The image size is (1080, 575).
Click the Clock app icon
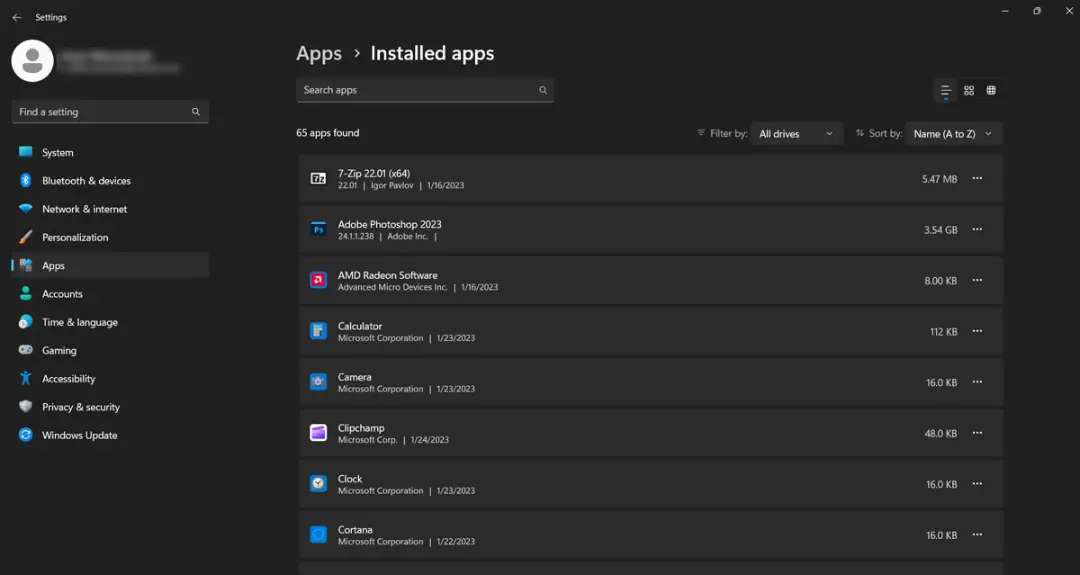point(318,484)
